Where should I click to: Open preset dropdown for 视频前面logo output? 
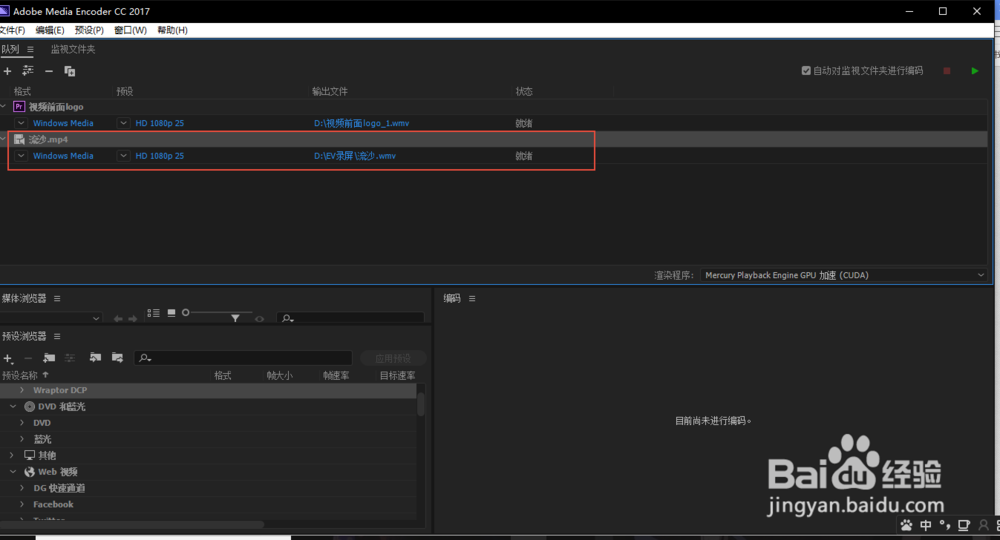[123, 123]
